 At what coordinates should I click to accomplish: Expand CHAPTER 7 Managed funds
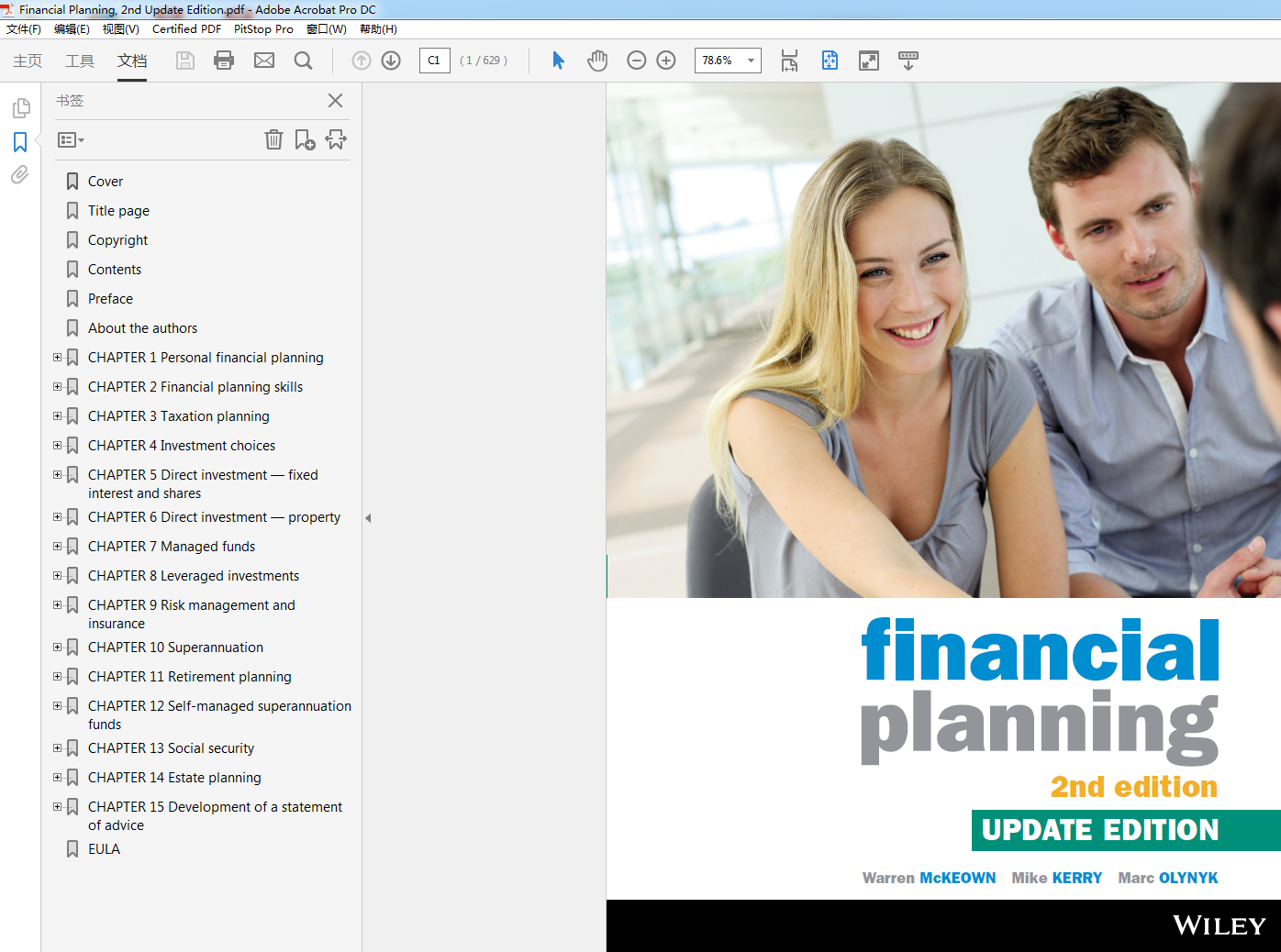(x=57, y=546)
